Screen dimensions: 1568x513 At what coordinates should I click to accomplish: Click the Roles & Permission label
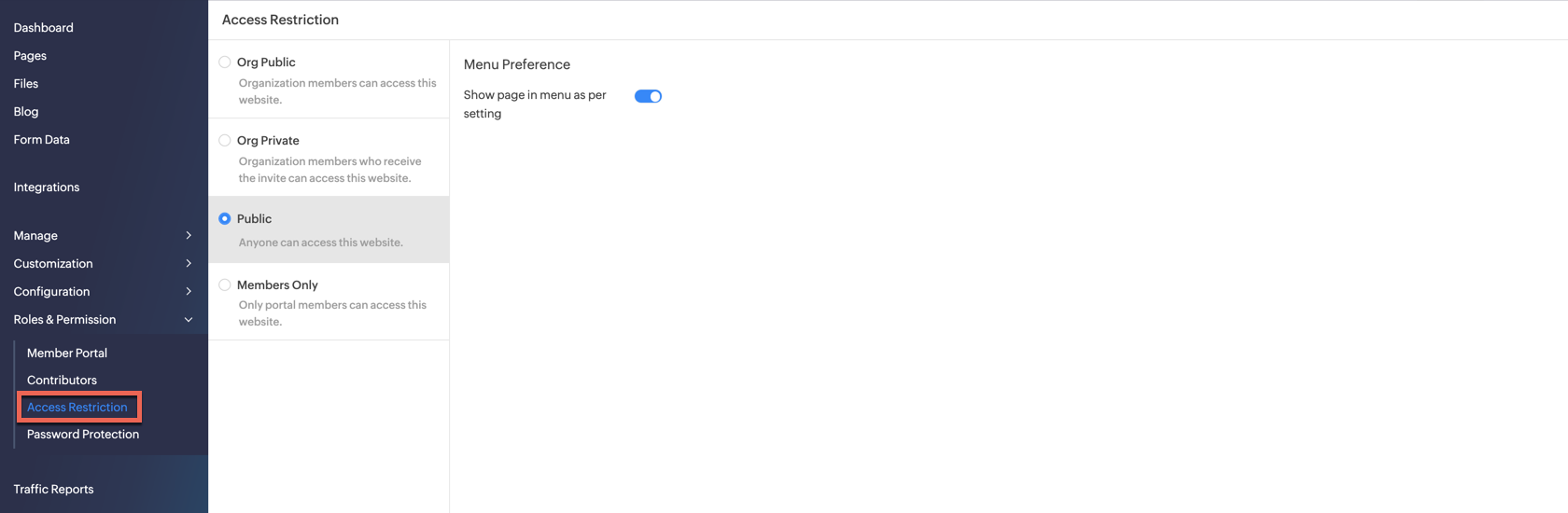point(64,320)
